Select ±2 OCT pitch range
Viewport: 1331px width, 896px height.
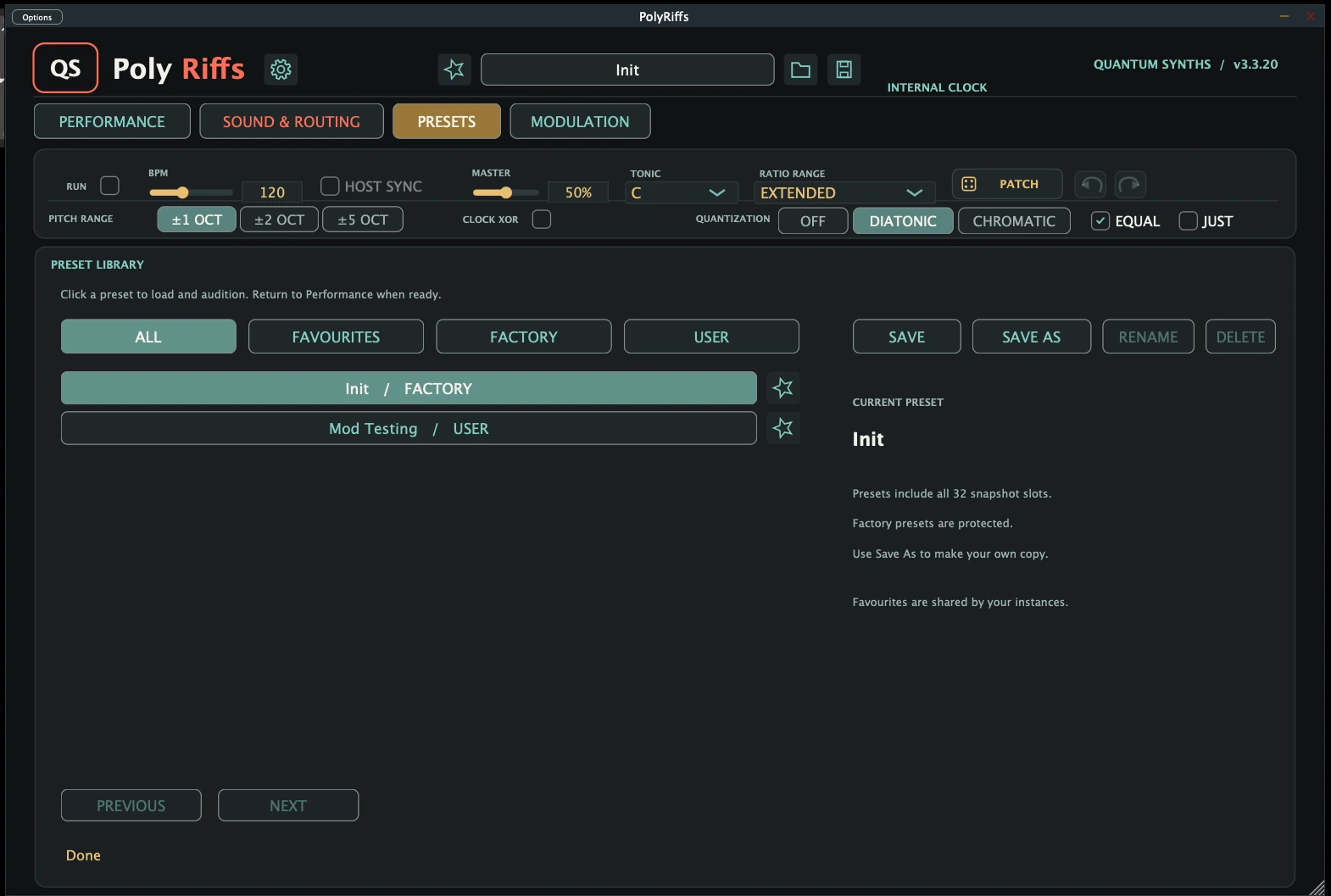[279, 220]
